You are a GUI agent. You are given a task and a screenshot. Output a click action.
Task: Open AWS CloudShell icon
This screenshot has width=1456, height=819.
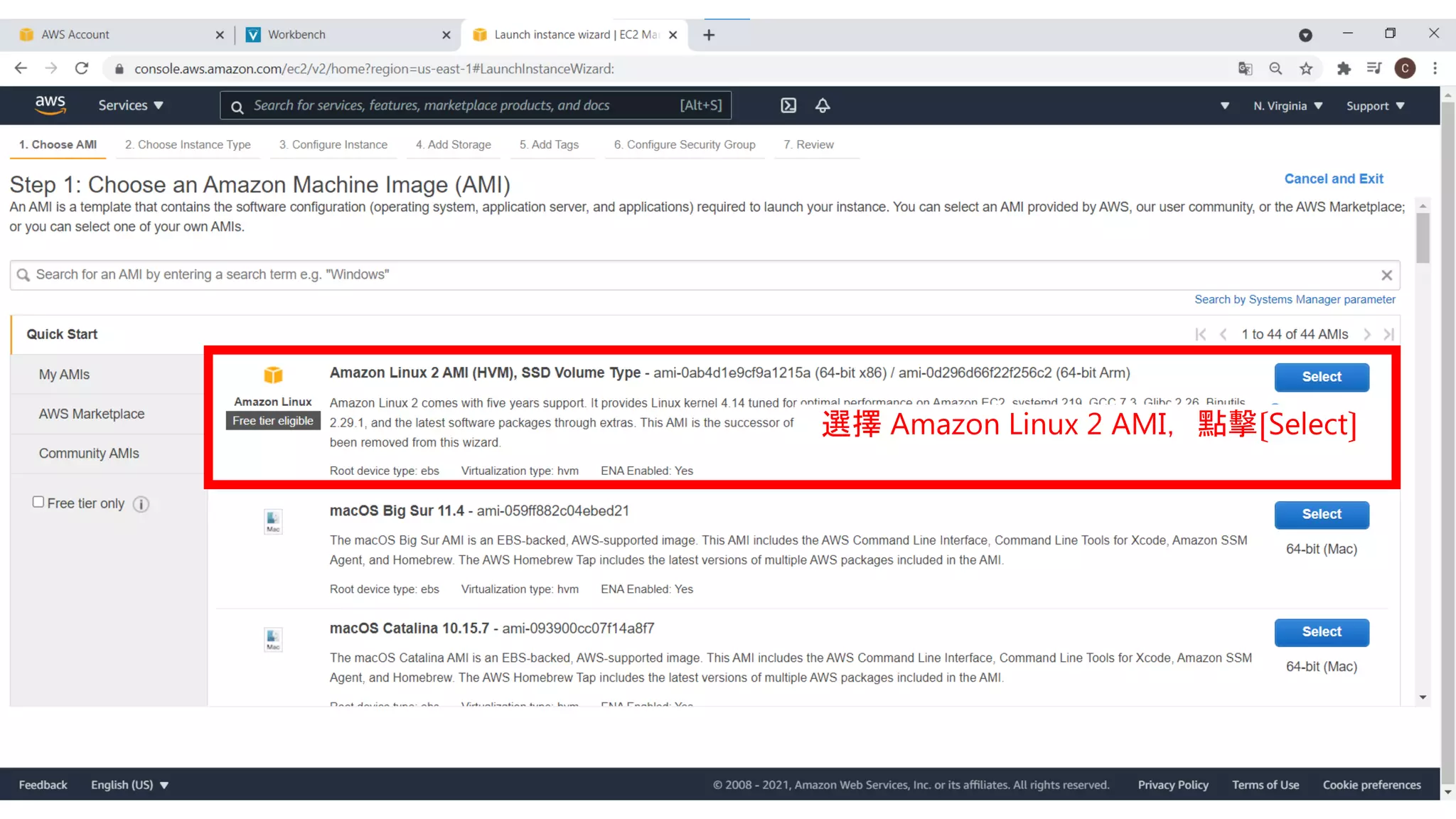coord(788,105)
